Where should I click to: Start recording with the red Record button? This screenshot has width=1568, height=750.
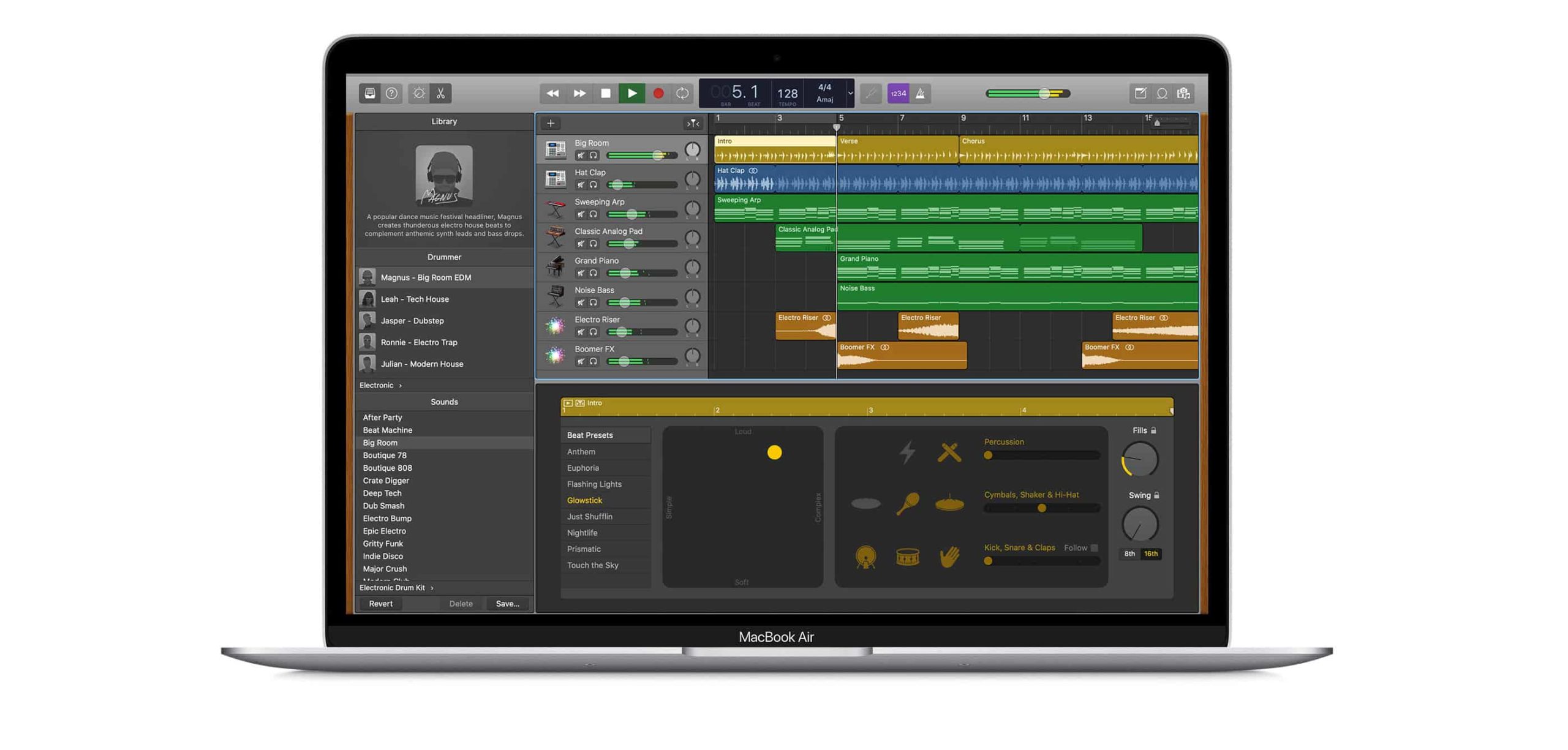coord(658,93)
